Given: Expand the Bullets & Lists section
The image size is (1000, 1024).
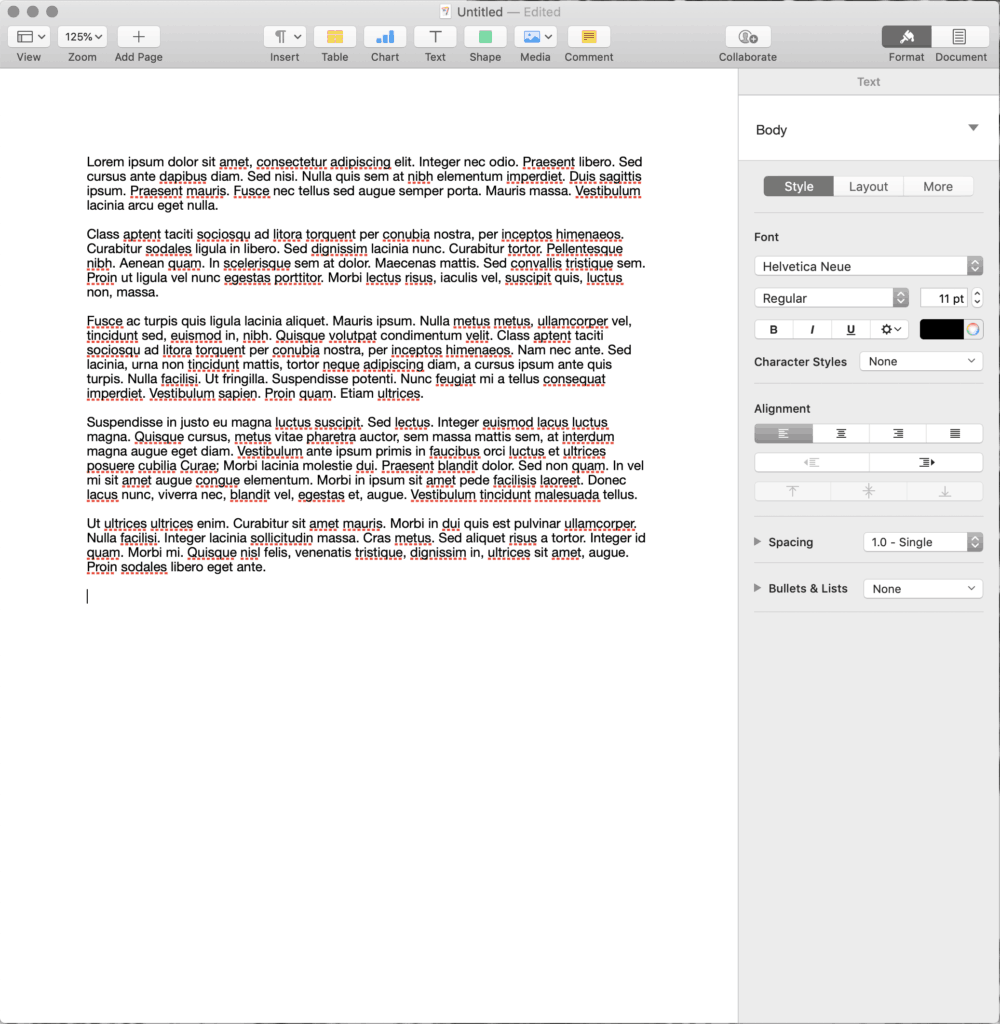Looking at the screenshot, I should pos(758,588).
